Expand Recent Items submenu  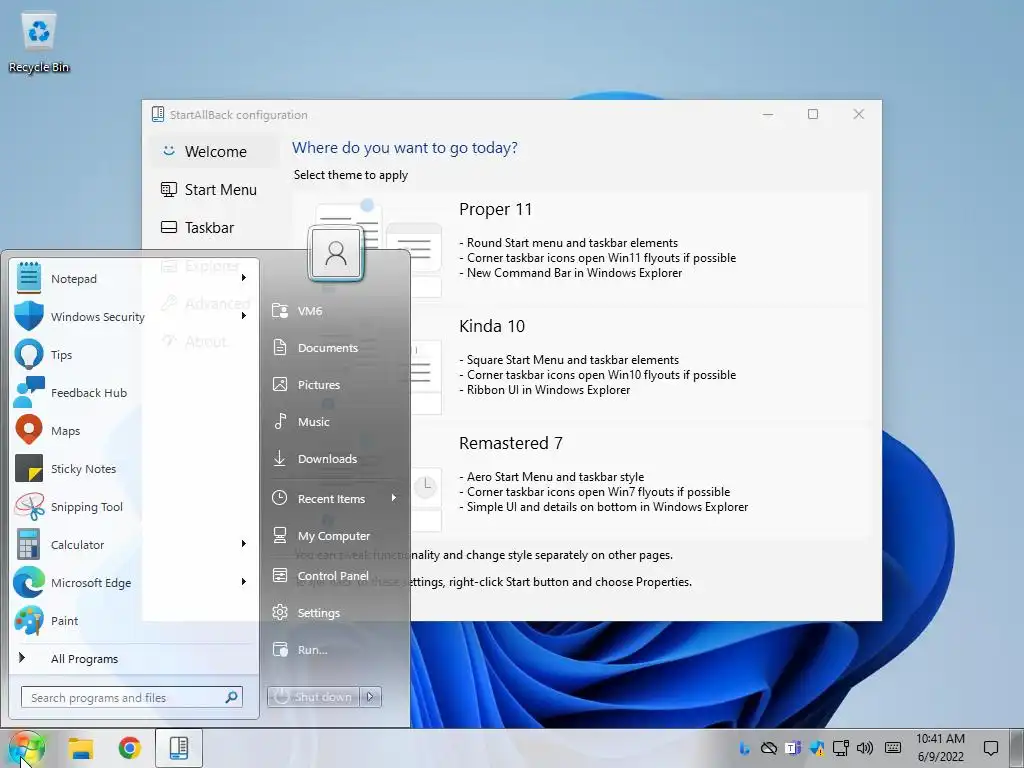[334, 498]
